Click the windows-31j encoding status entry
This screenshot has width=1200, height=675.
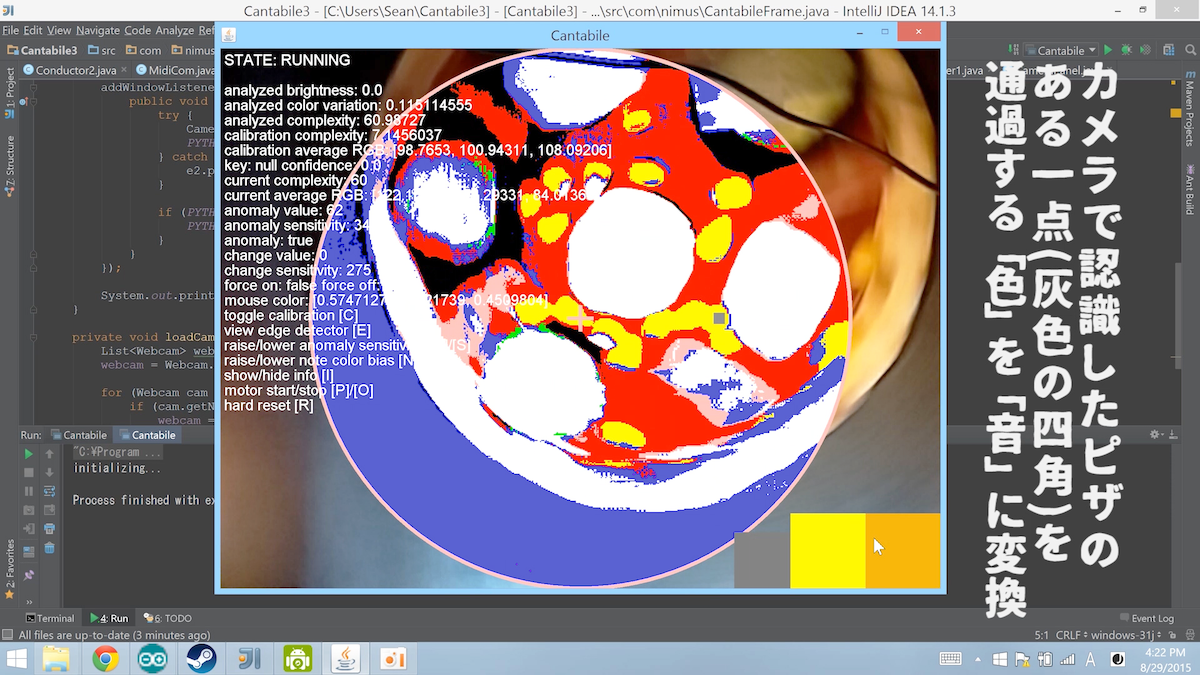point(1127,636)
